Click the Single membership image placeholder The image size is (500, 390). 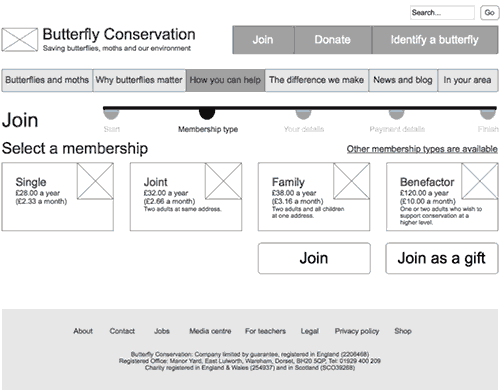coord(95,181)
